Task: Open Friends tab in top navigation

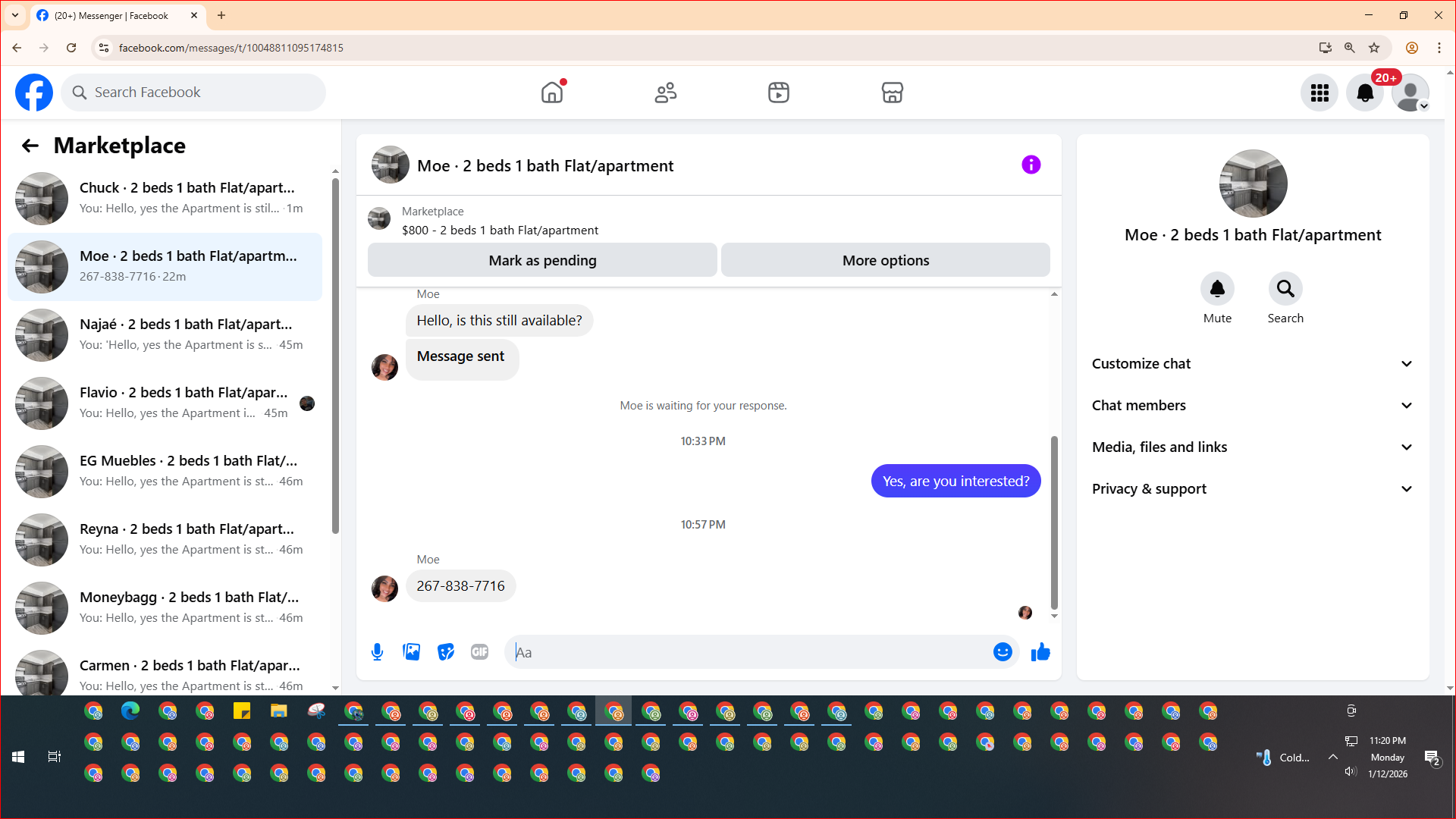Action: pyautogui.click(x=665, y=93)
